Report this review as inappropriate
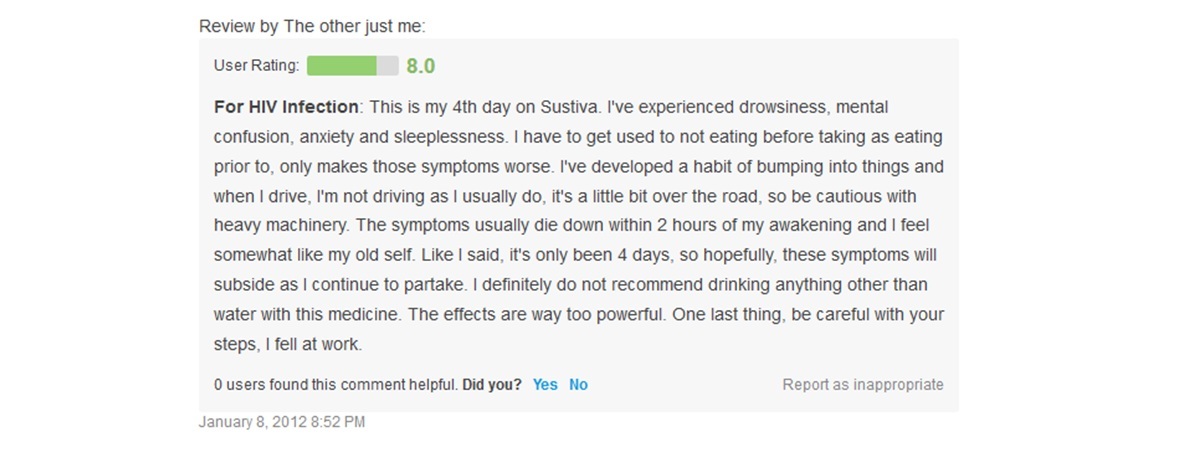 click(x=863, y=385)
